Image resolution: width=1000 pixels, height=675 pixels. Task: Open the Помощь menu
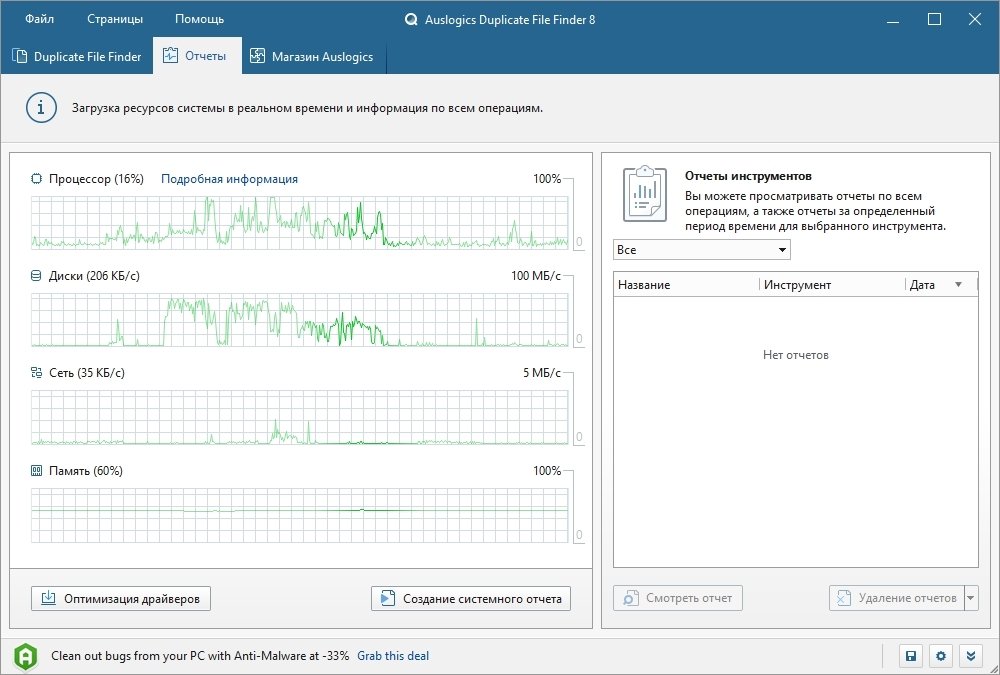pyautogui.click(x=199, y=19)
